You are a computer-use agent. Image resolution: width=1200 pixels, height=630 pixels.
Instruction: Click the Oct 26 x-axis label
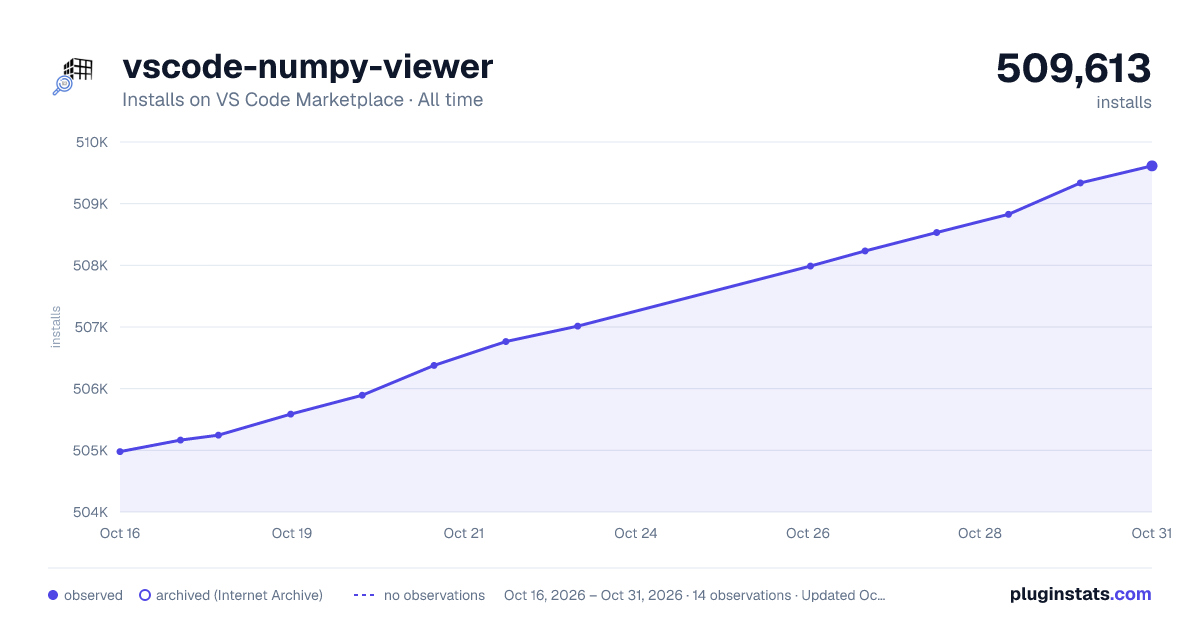[808, 533]
